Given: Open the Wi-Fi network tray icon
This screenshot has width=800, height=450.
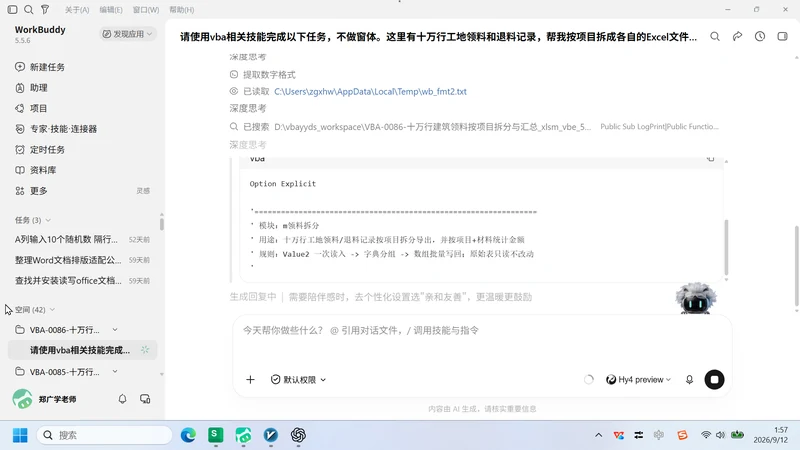Looking at the screenshot, I should 706,435.
